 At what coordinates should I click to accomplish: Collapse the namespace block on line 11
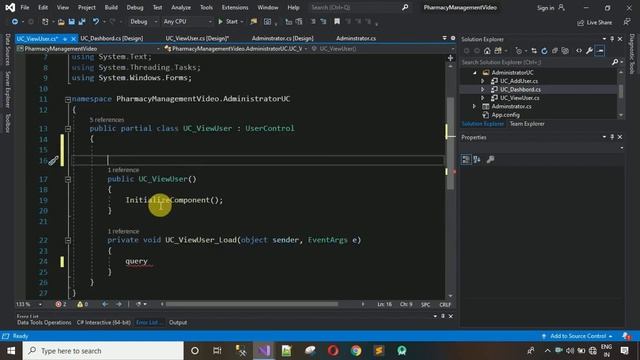[68, 99]
